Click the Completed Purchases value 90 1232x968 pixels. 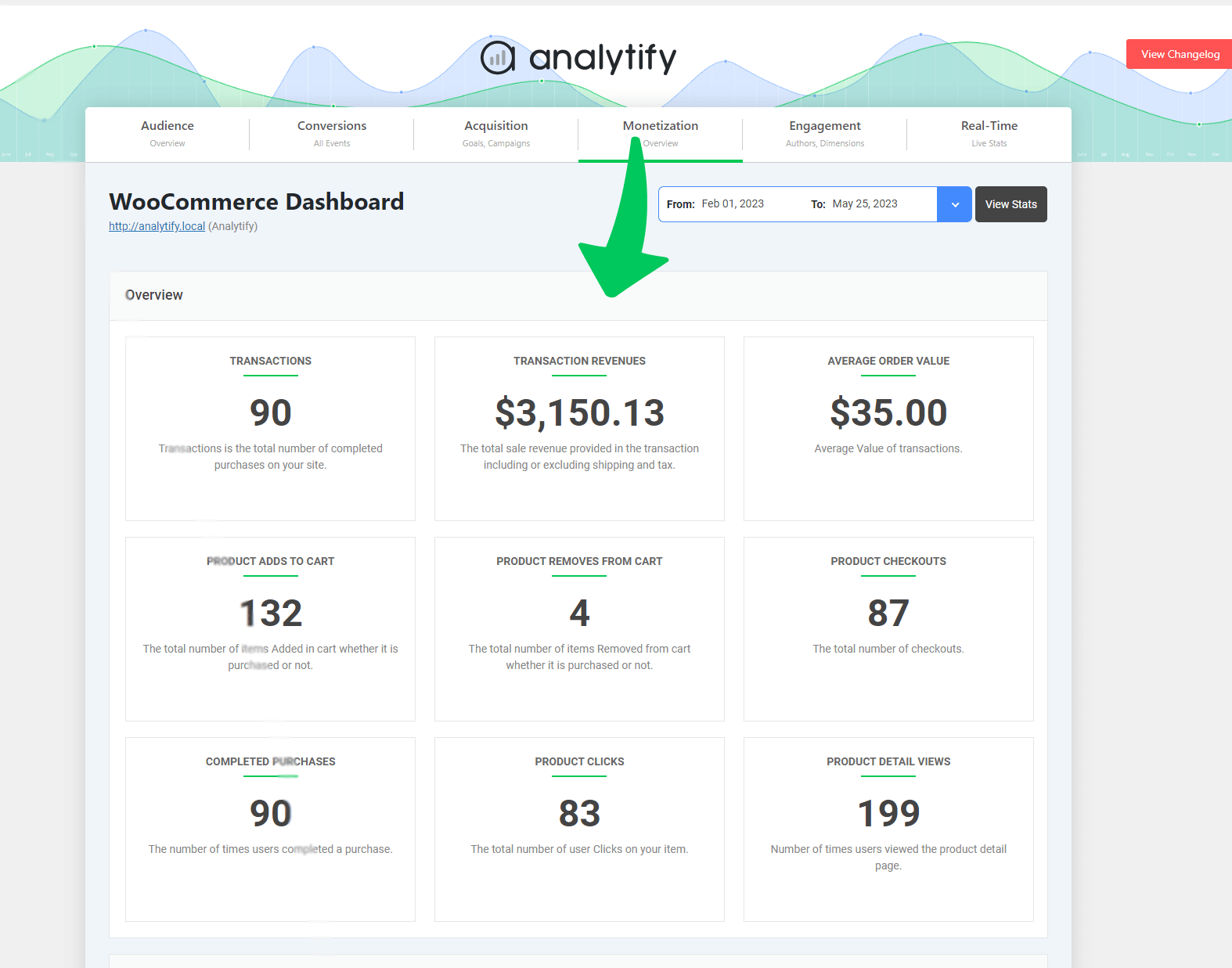click(x=271, y=813)
